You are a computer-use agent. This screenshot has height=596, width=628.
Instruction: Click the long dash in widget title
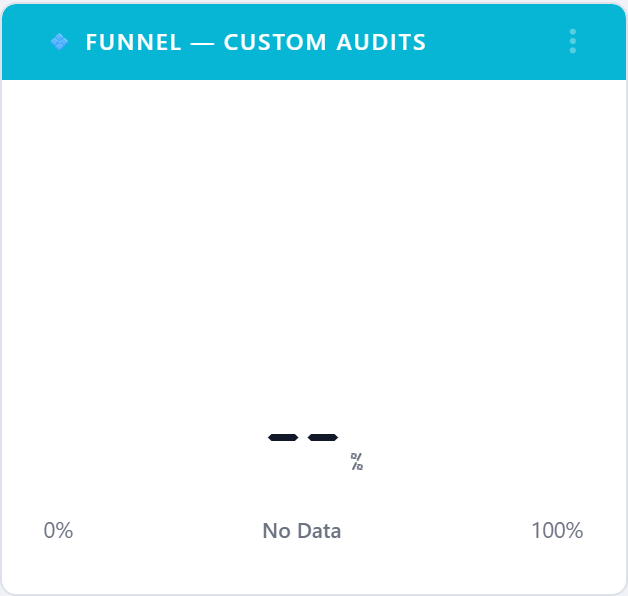click(202, 43)
